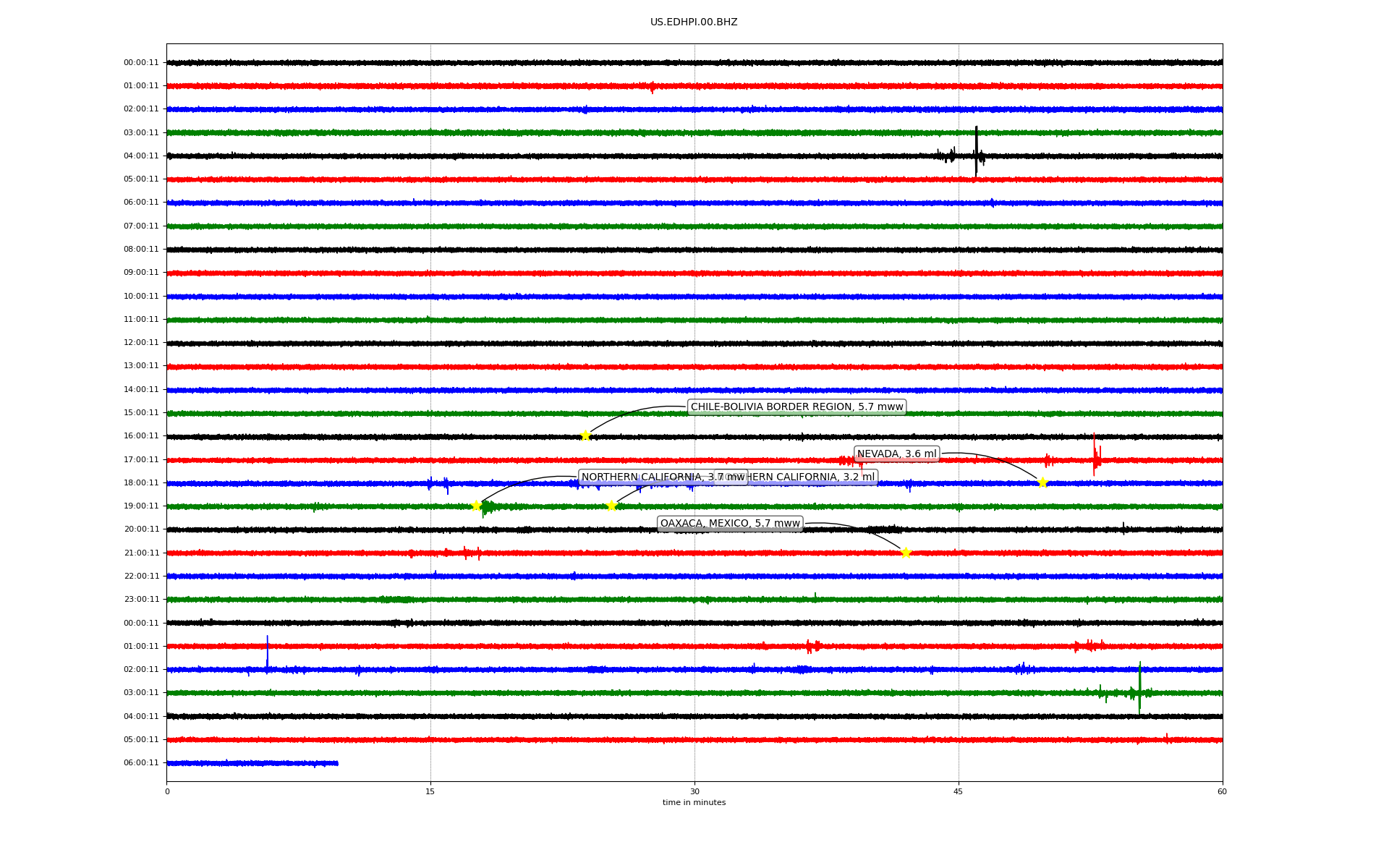Click the Northern California 3.2 star marker
This screenshot has width=1389, height=868.
point(611,506)
